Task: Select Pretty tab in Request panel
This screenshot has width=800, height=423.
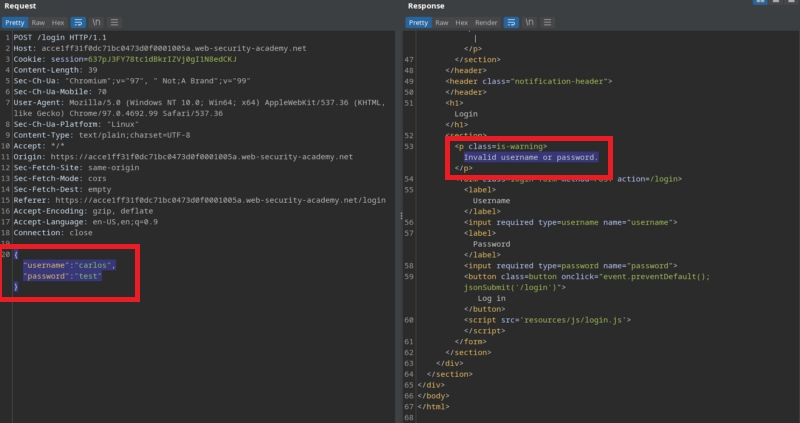Action: tap(15, 21)
